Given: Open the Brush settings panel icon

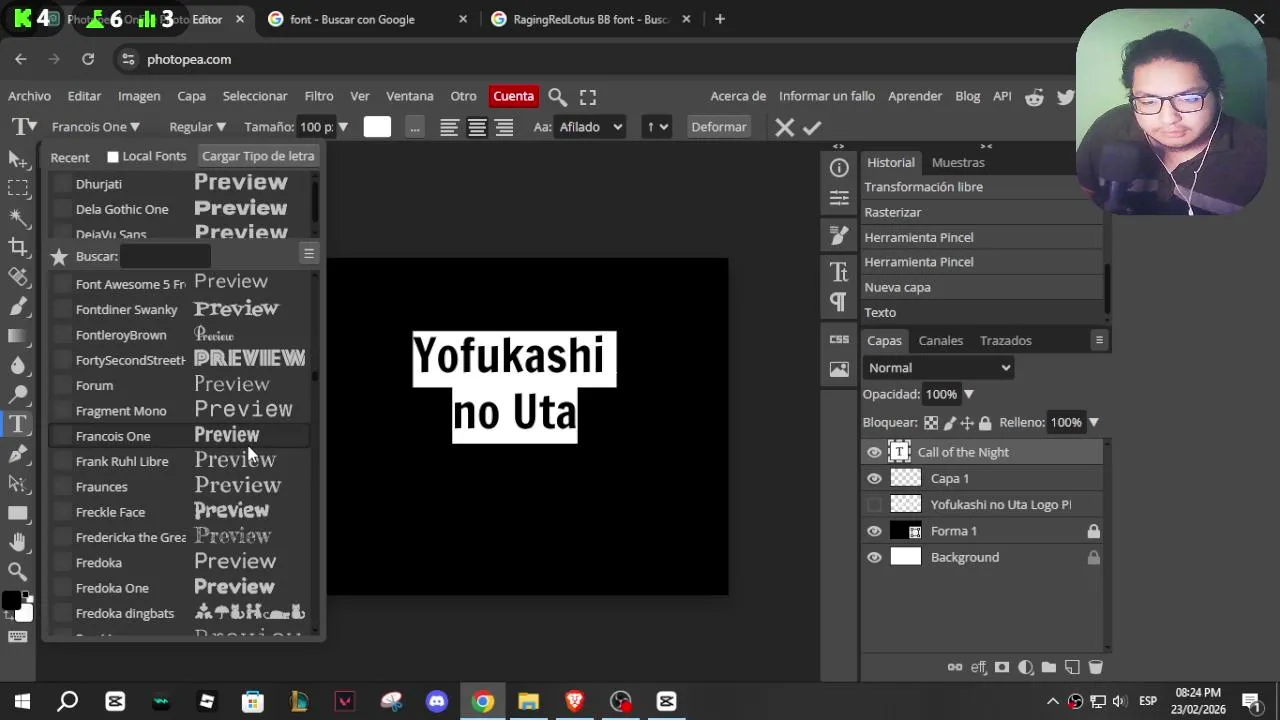Looking at the screenshot, I should point(839,235).
